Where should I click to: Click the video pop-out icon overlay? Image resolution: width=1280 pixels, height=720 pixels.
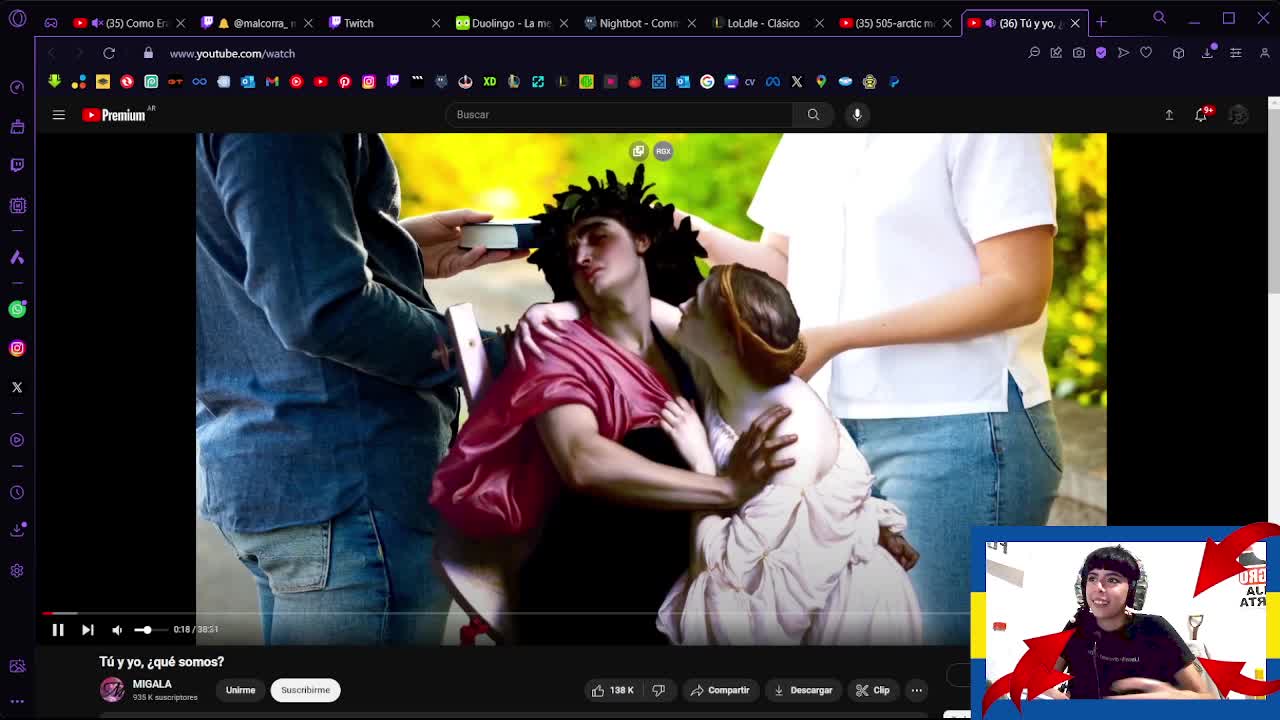639,151
